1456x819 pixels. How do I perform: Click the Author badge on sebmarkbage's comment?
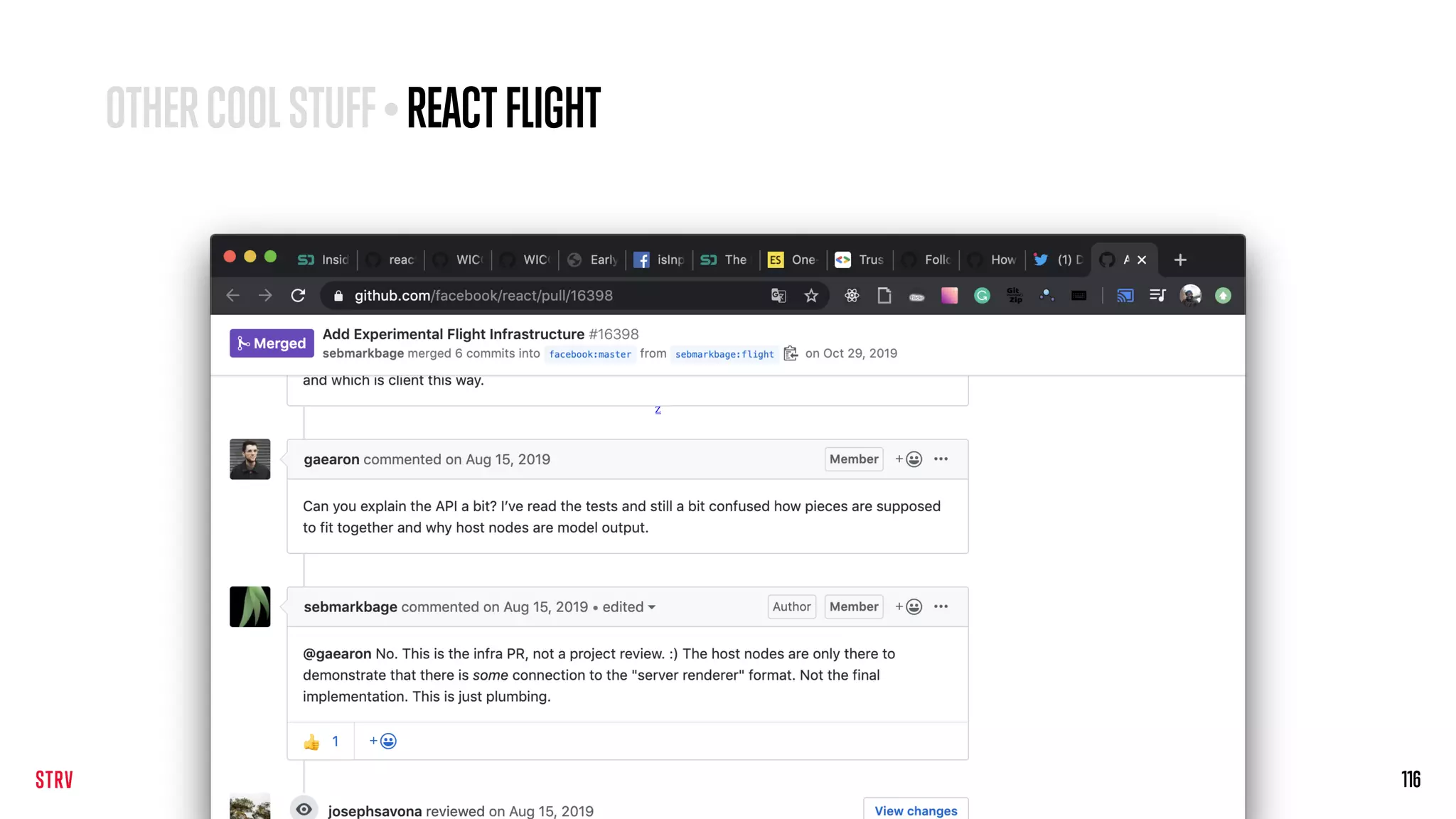pos(792,606)
